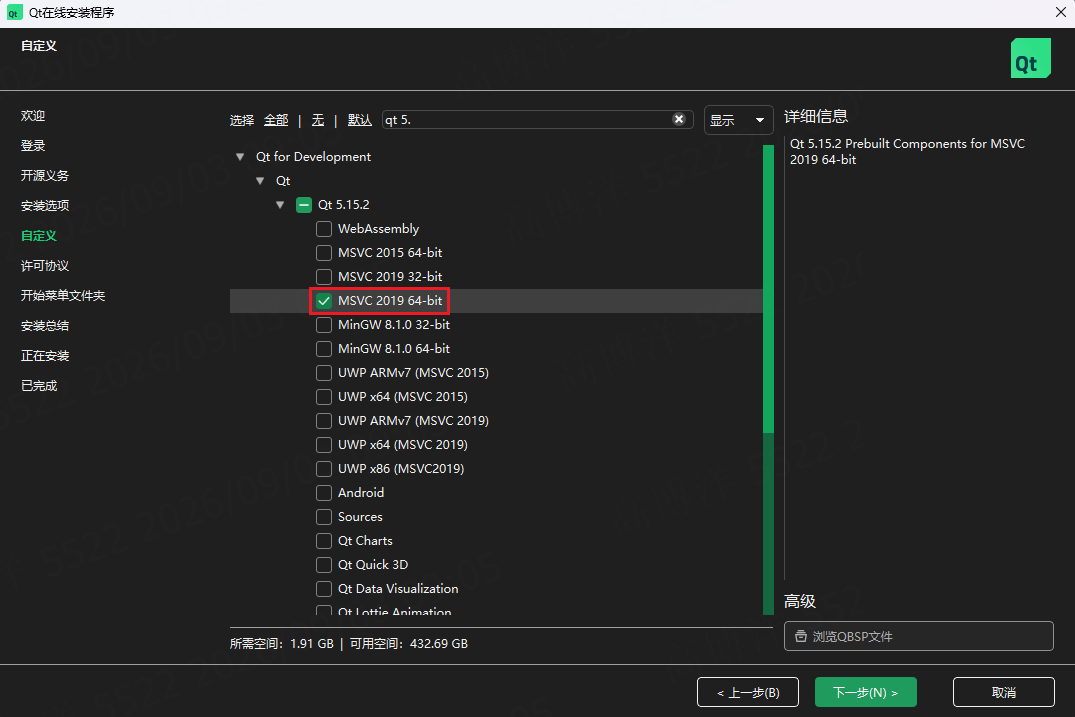This screenshot has height=717, width=1075.
Task: Check MSVC 2015 64-bit
Action: tap(324, 253)
